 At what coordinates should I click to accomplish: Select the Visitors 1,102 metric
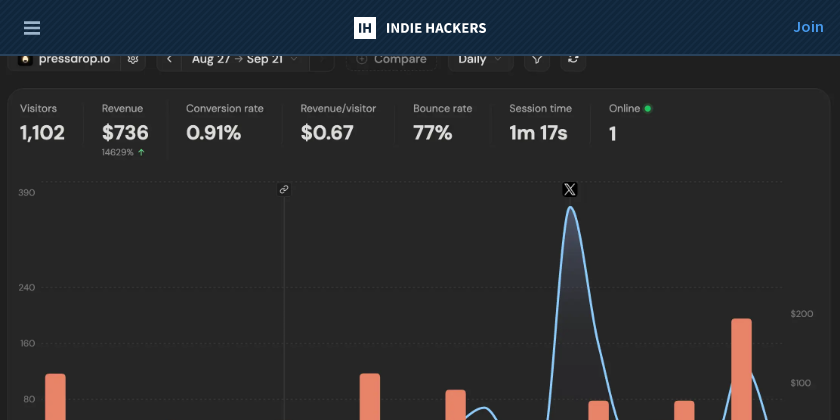[x=42, y=124]
